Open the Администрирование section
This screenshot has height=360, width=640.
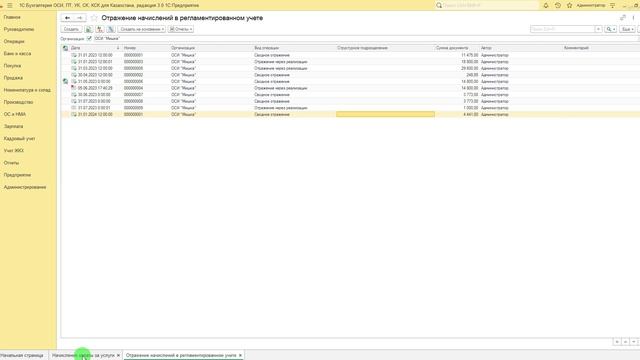(x=25, y=187)
